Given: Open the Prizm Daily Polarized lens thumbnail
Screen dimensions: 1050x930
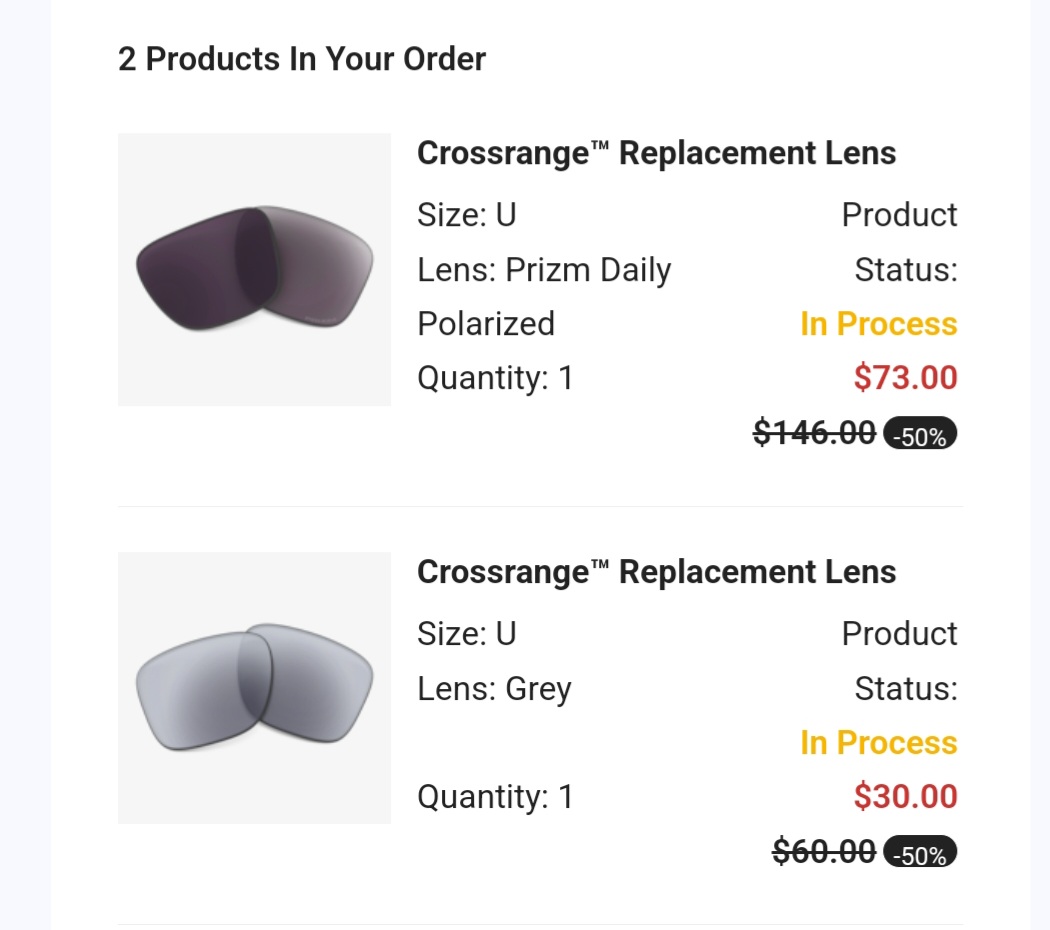Looking at the screenshot, I should (254, 269).
